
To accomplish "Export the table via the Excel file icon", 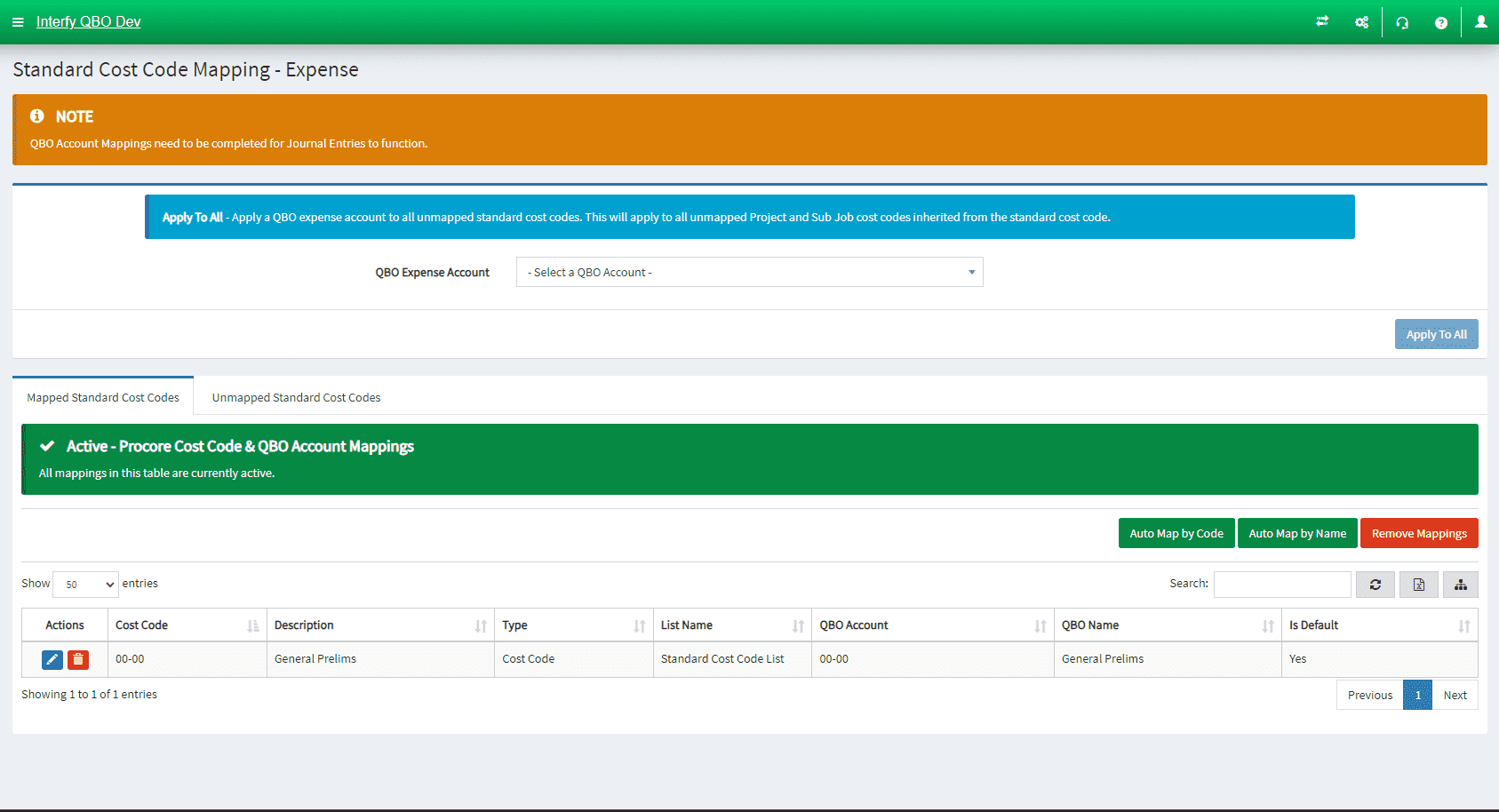I will pyautogui.click(x=1418, y=584).
